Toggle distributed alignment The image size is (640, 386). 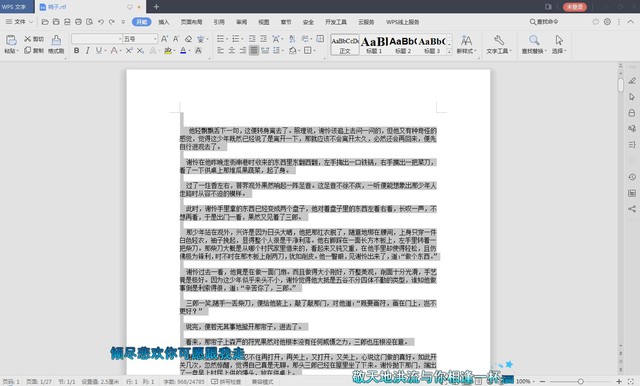tap(265, 51)
